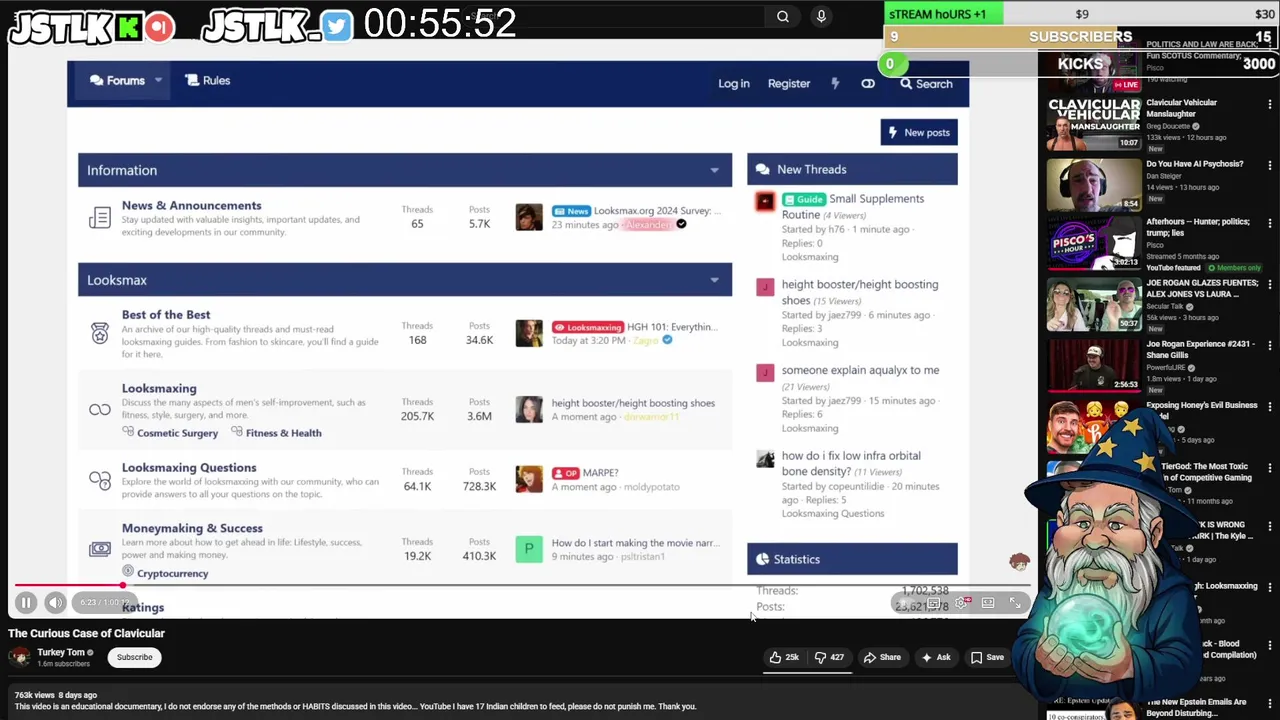Play Joe Rogan Experience #2431 thumbnail
The image size is (1280, 720).
coord(1093,365)
